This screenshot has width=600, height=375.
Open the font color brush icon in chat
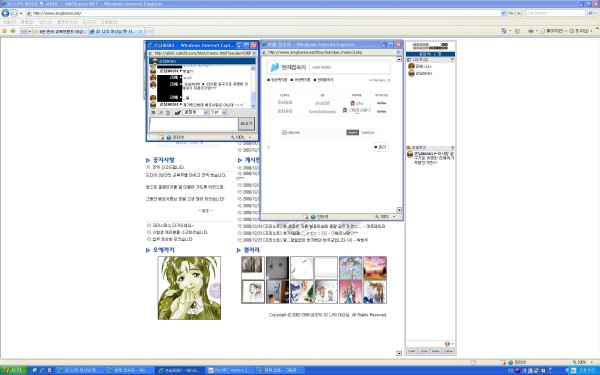(x=178, y=112)
